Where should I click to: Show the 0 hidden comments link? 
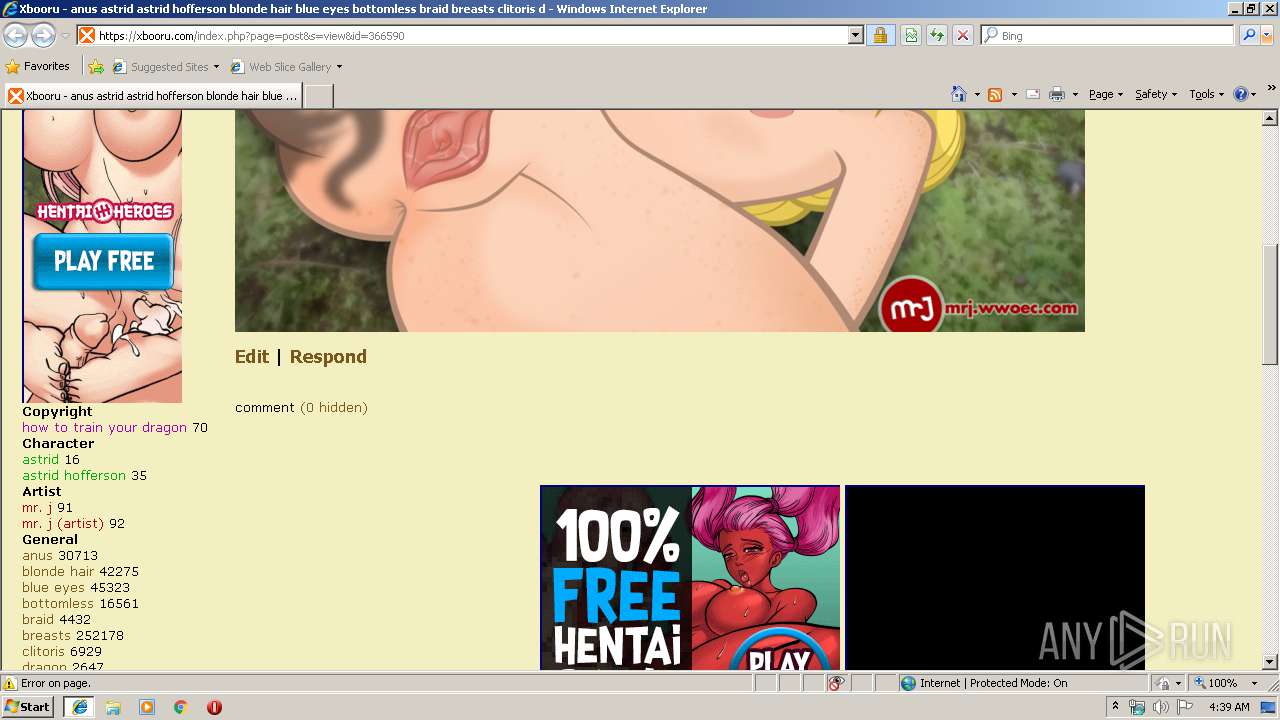(334, 408)
